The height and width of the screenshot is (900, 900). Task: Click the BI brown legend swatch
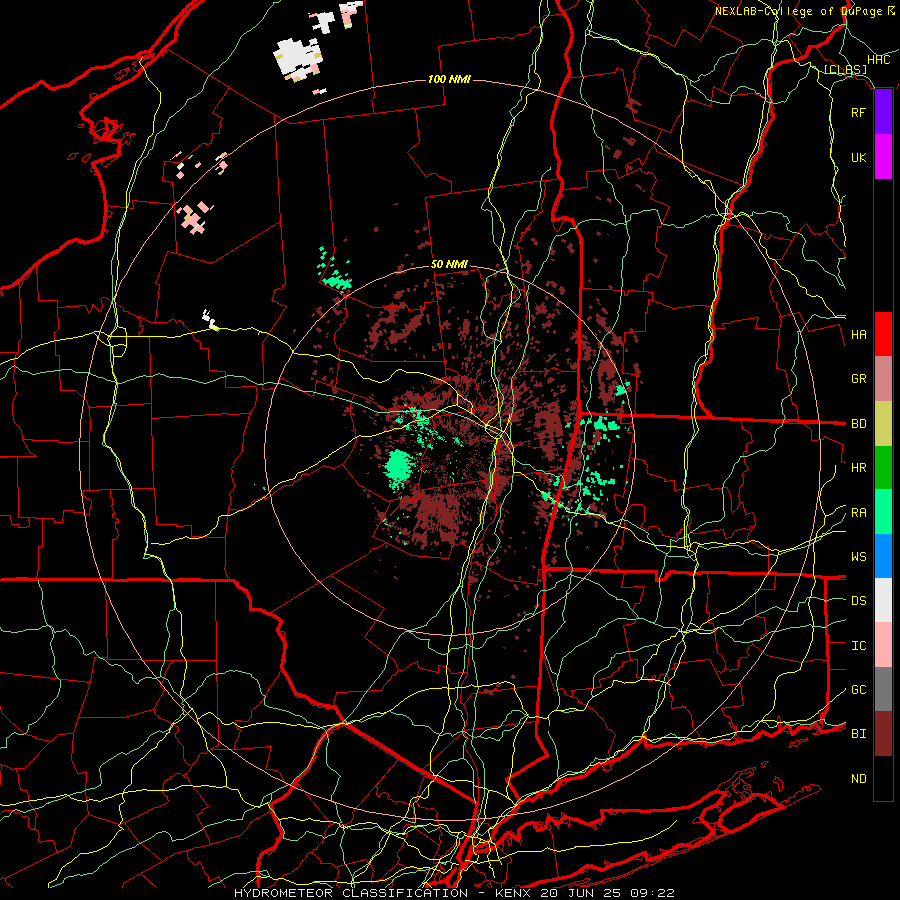(883, 734)
